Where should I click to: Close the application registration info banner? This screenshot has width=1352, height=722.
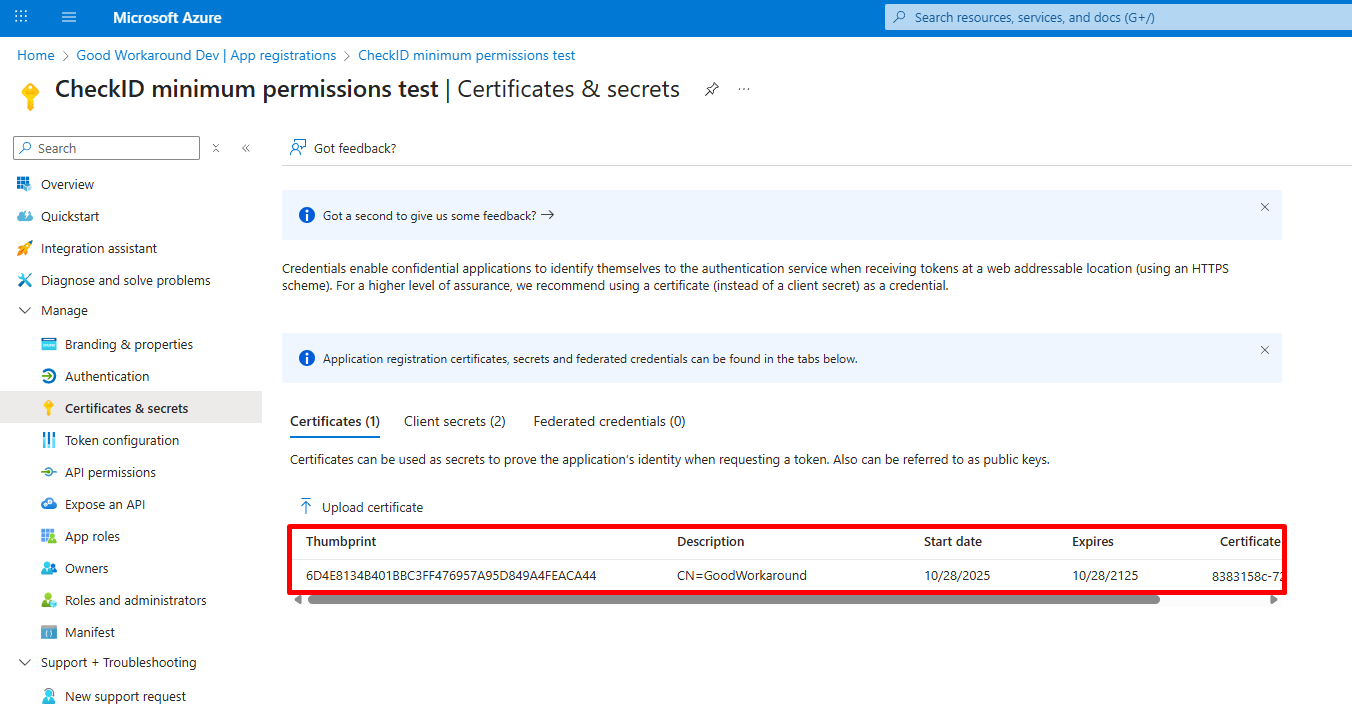pos(1264,350)
